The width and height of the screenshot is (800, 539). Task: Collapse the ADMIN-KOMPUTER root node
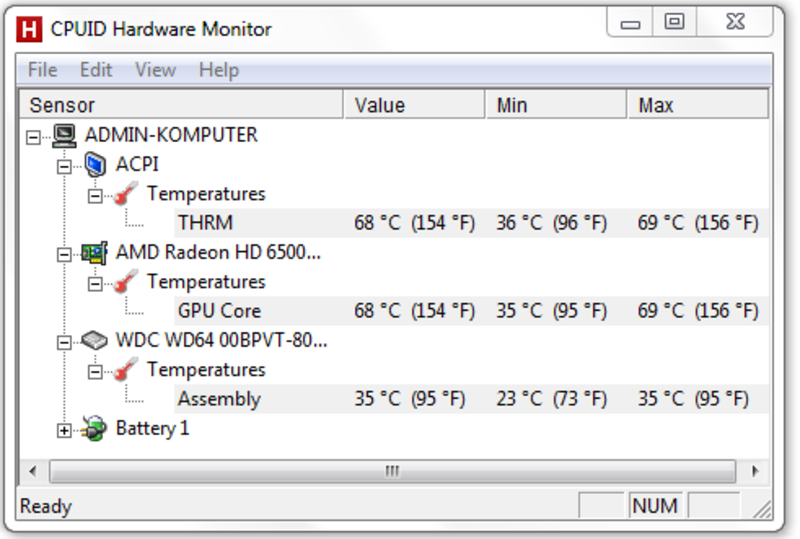click(33, 137)
